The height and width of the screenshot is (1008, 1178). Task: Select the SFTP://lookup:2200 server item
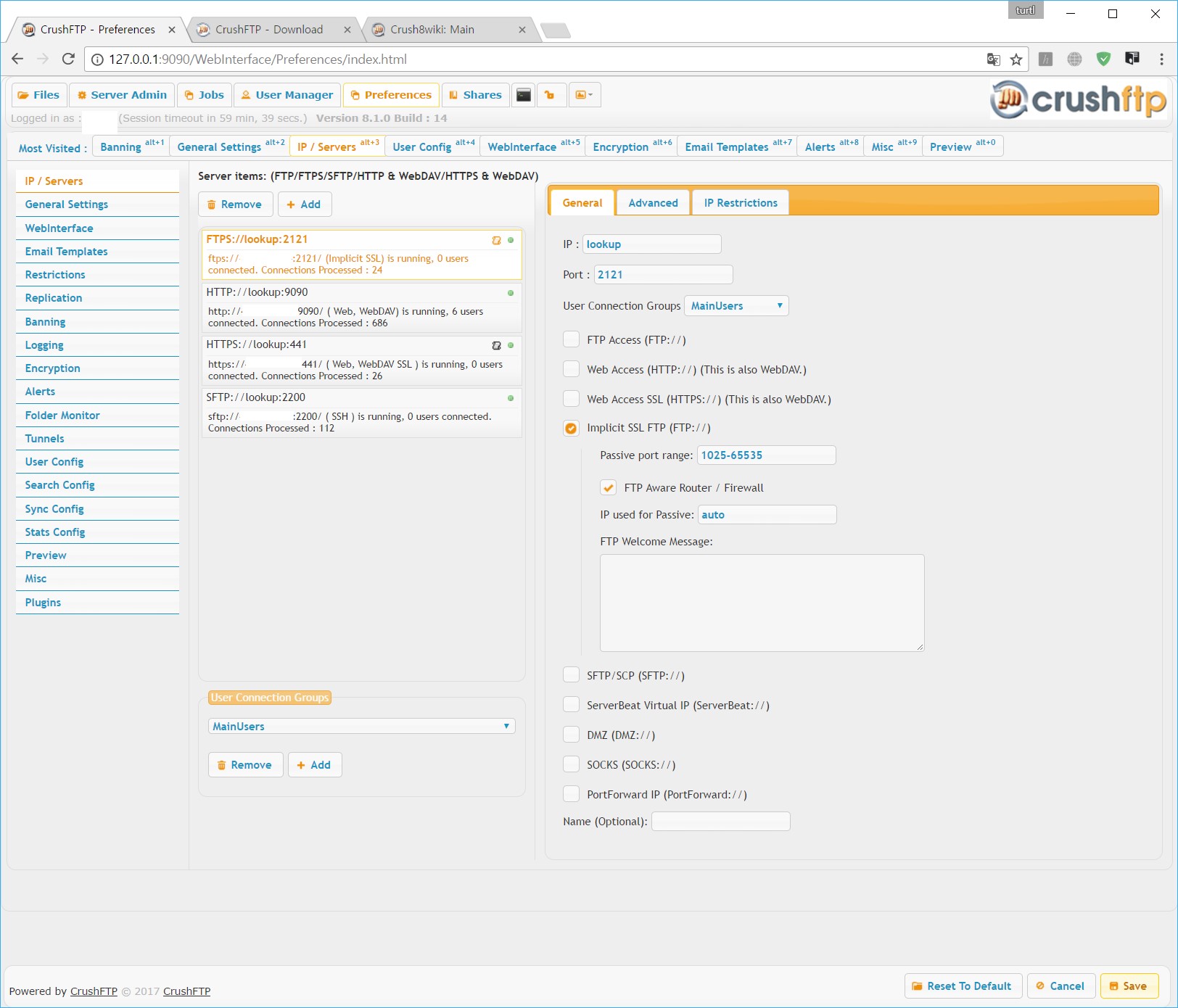(361, 413)
